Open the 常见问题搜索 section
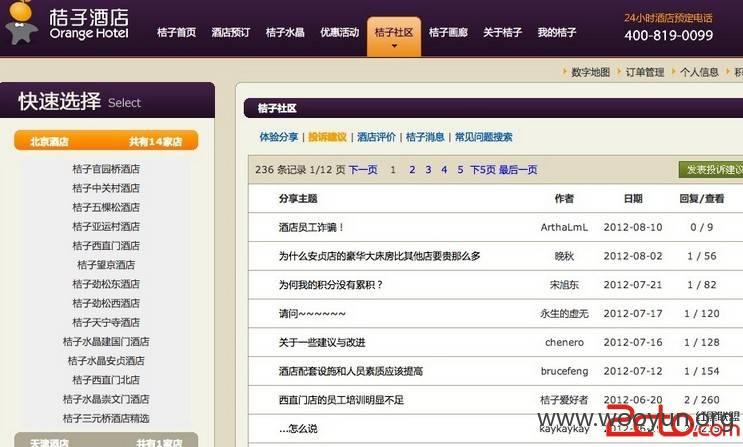Screen dimensions: 743x447 pyautogui.click(x=484, y=137)
